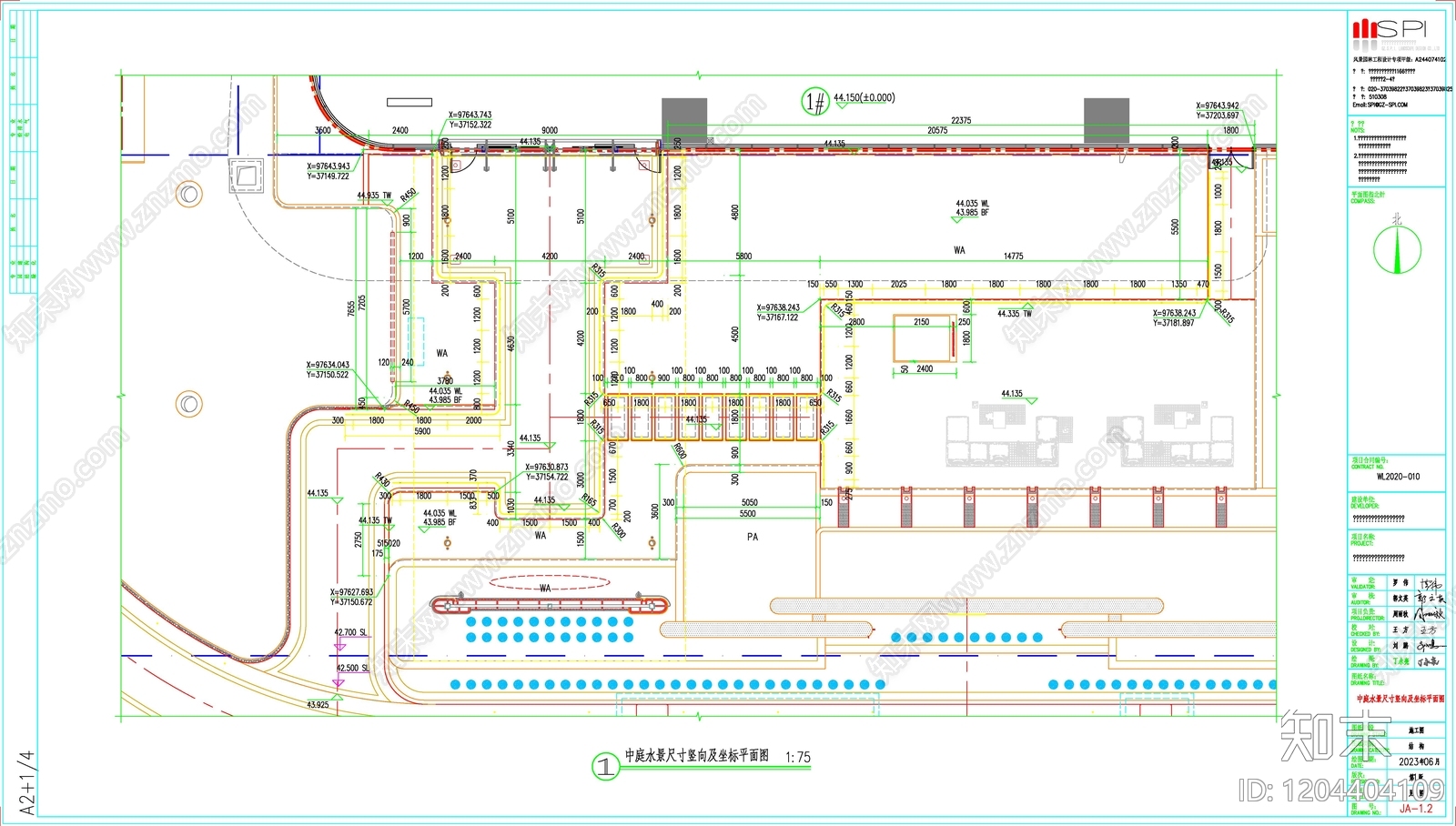Image resolution: width=1456 pixels, height=826 pixels.
Task: Select coordinate label Y=37167.122
Action: point(777,317)
